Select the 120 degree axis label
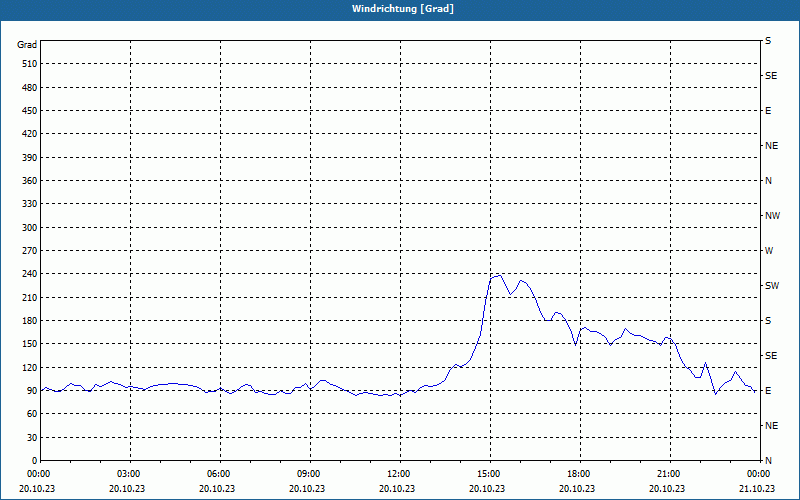The image size is (800, 500). [30, 367]
